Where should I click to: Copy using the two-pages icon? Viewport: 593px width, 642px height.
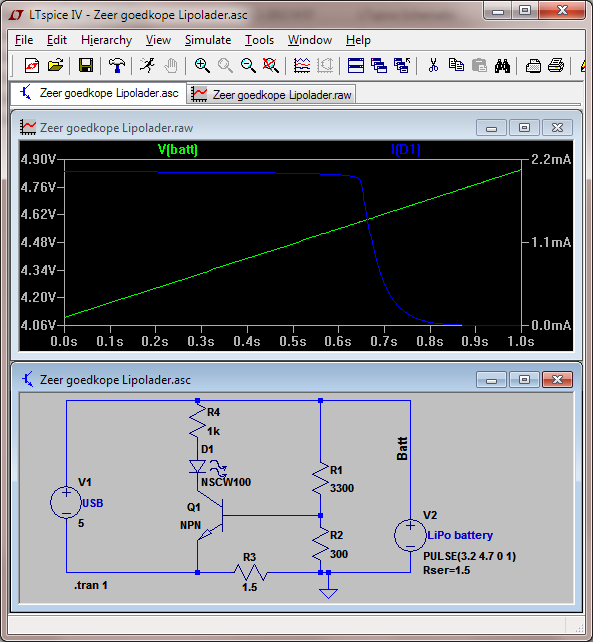click(456, 66)
